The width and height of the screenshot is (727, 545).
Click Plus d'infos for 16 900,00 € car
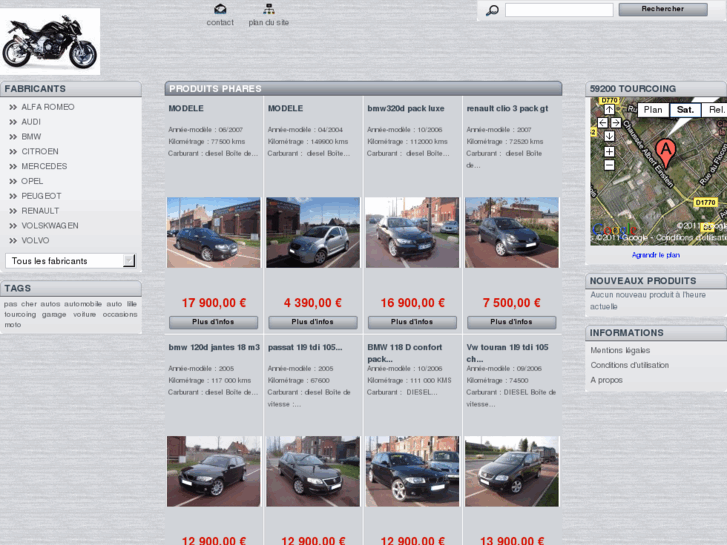pyautogui.click(x=412, y=322)
